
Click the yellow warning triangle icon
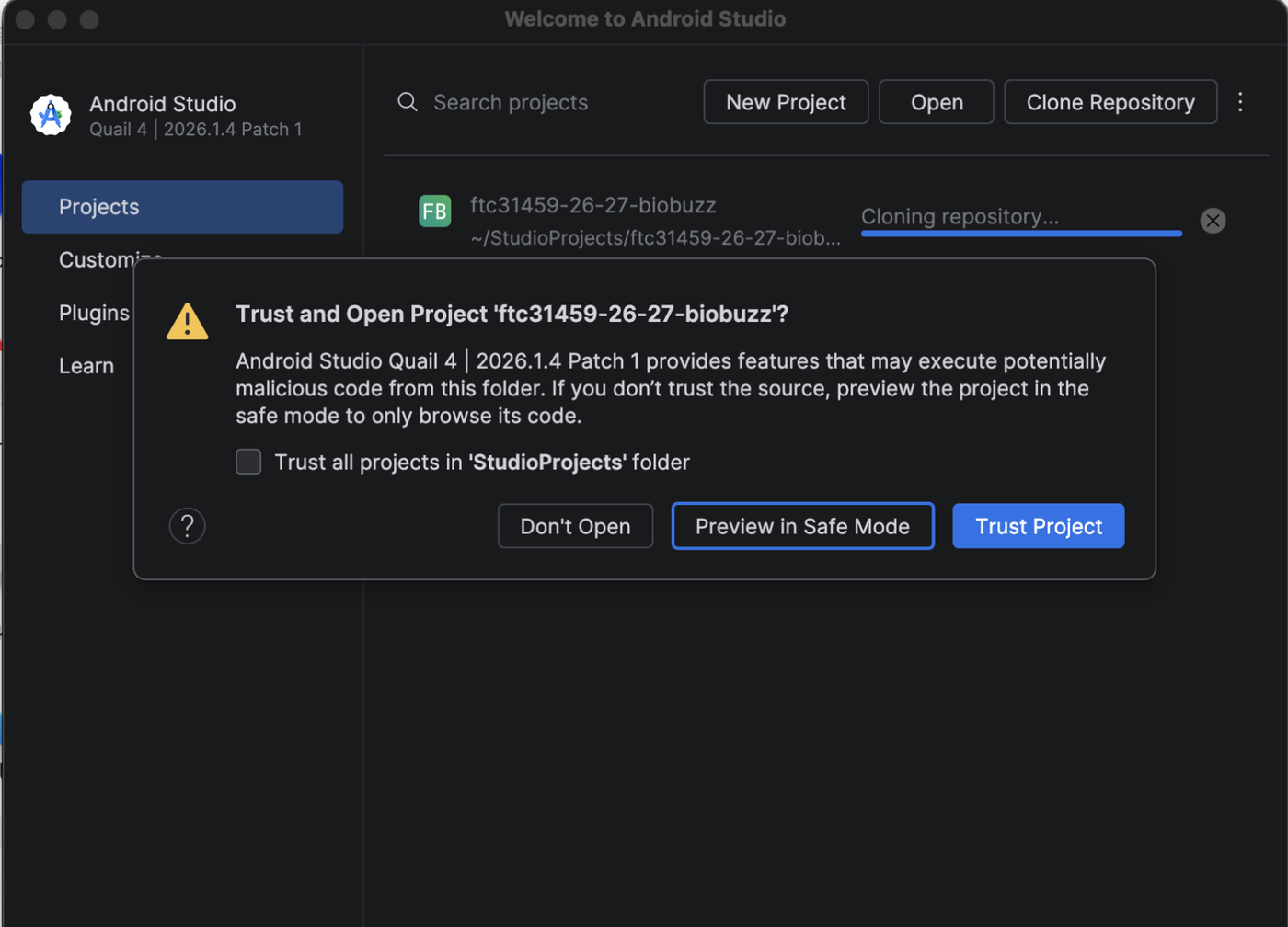[x=187, y=322]
